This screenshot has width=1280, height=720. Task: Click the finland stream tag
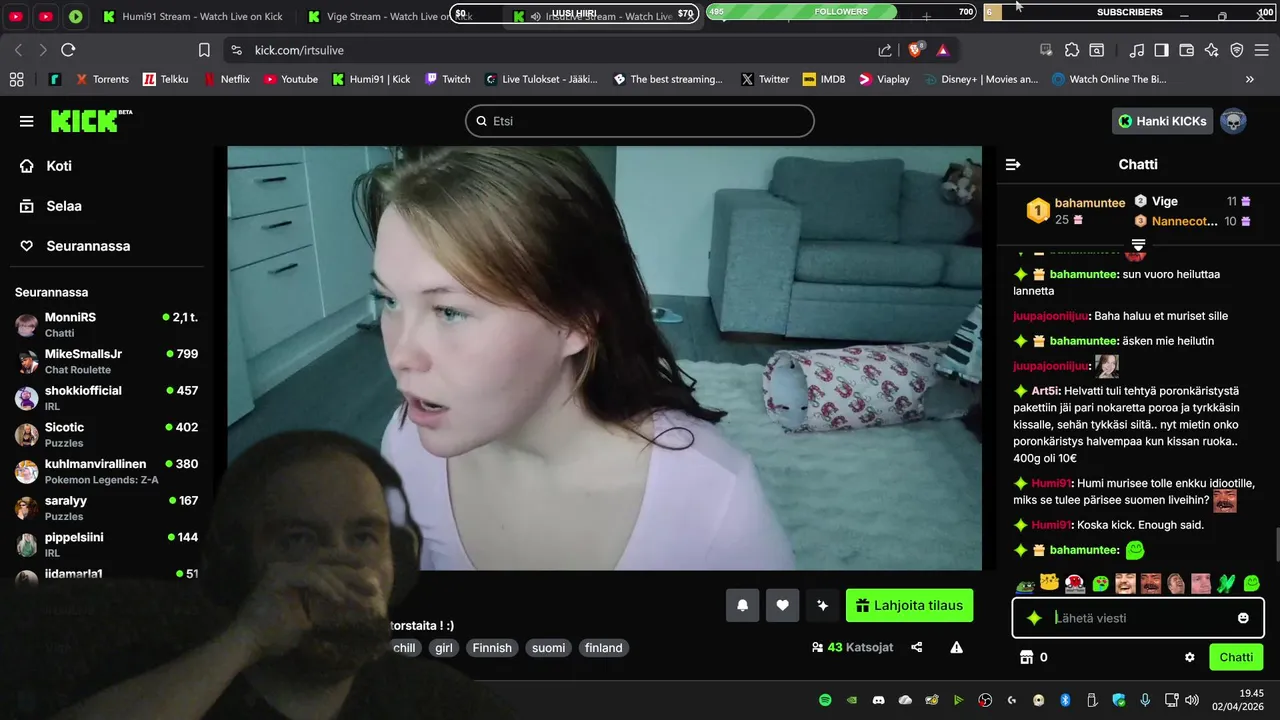coord(604,648)
